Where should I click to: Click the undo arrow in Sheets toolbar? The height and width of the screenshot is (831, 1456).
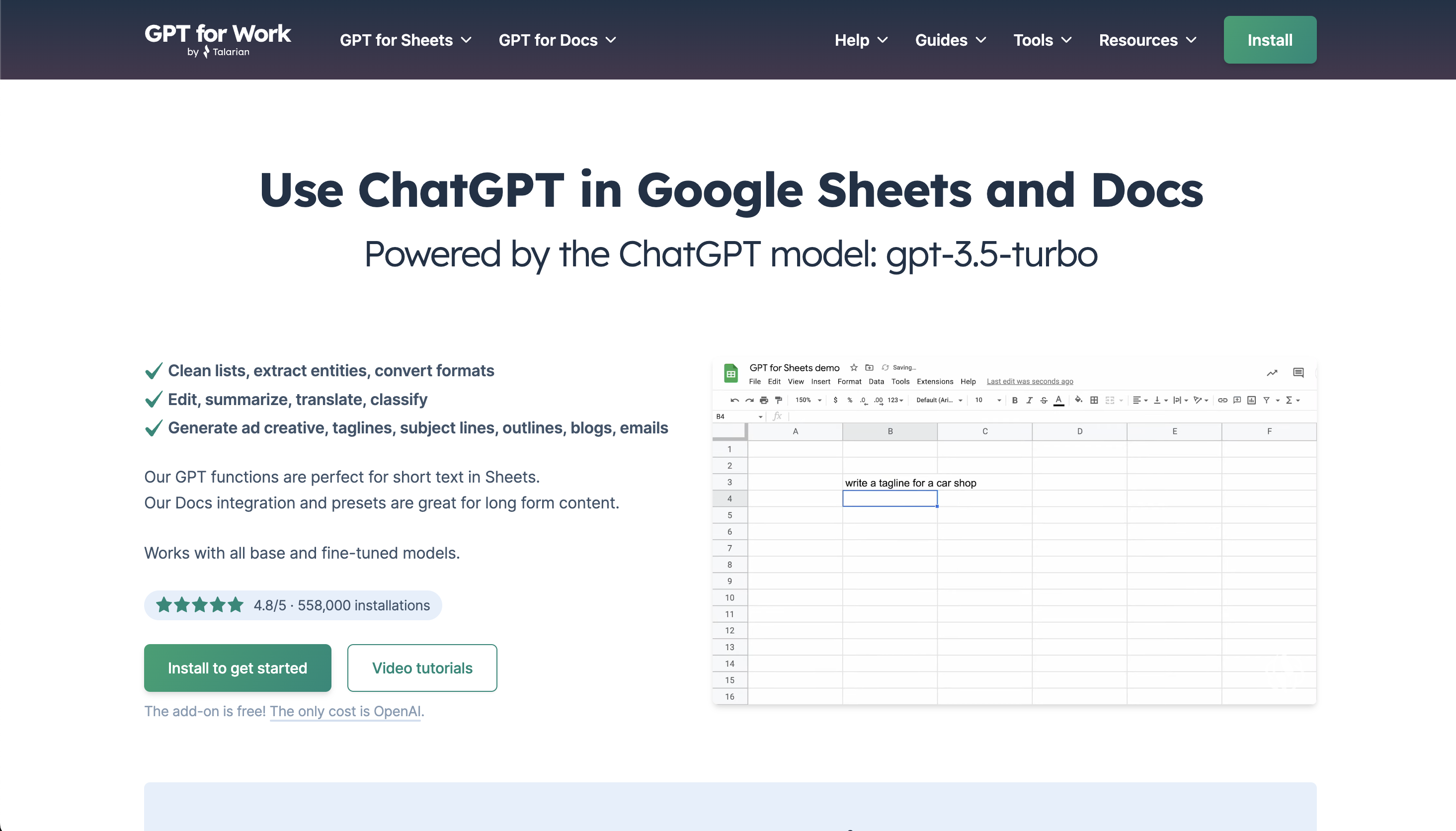pos(735,400)
